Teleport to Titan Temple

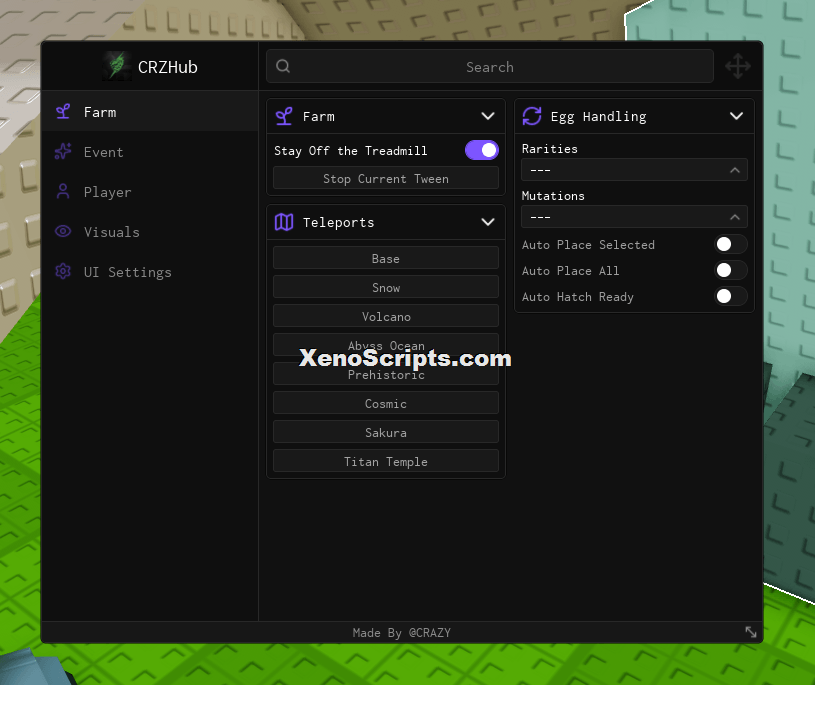386,461
